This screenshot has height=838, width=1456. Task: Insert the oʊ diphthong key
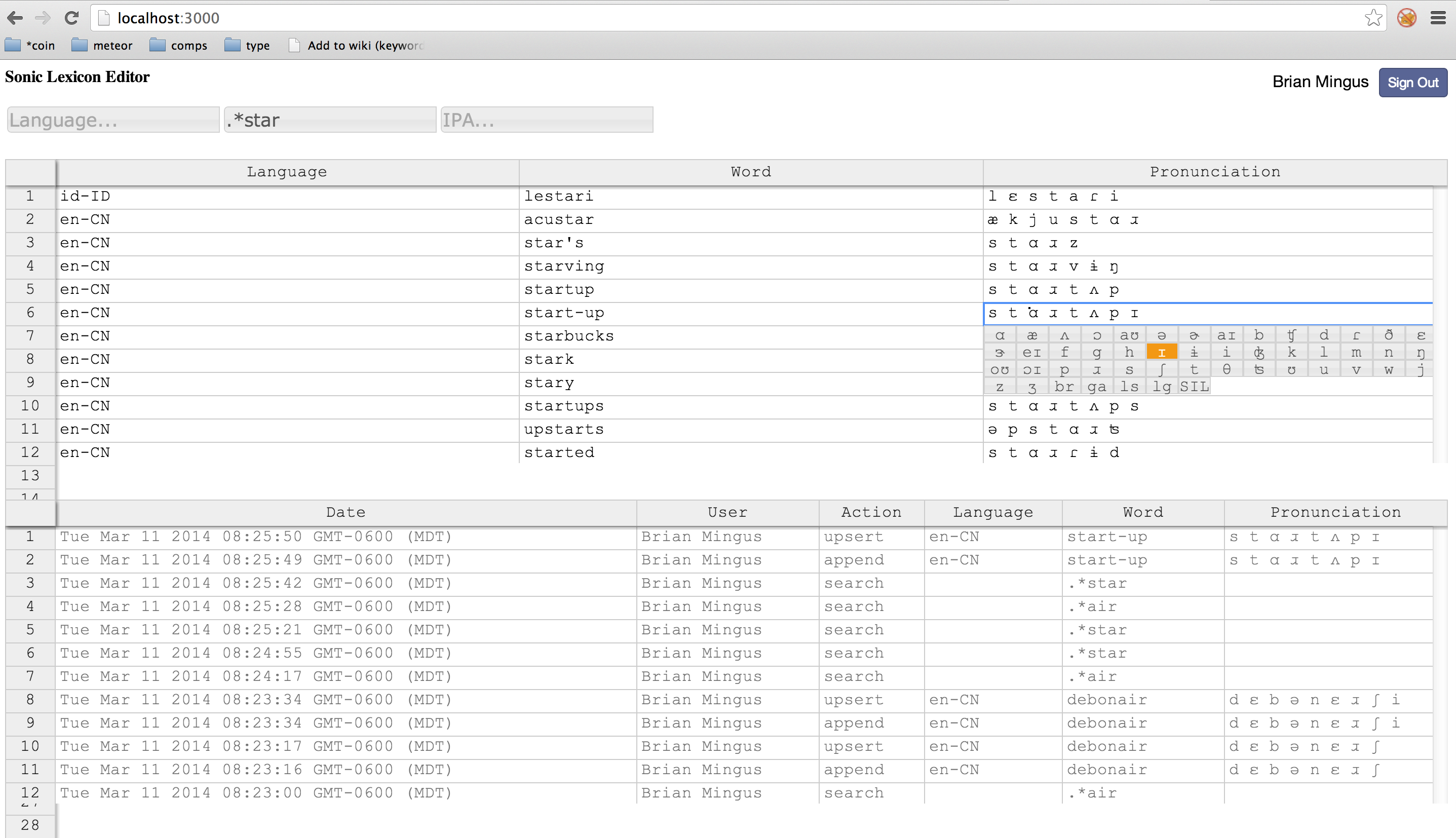coord(1000,369)
